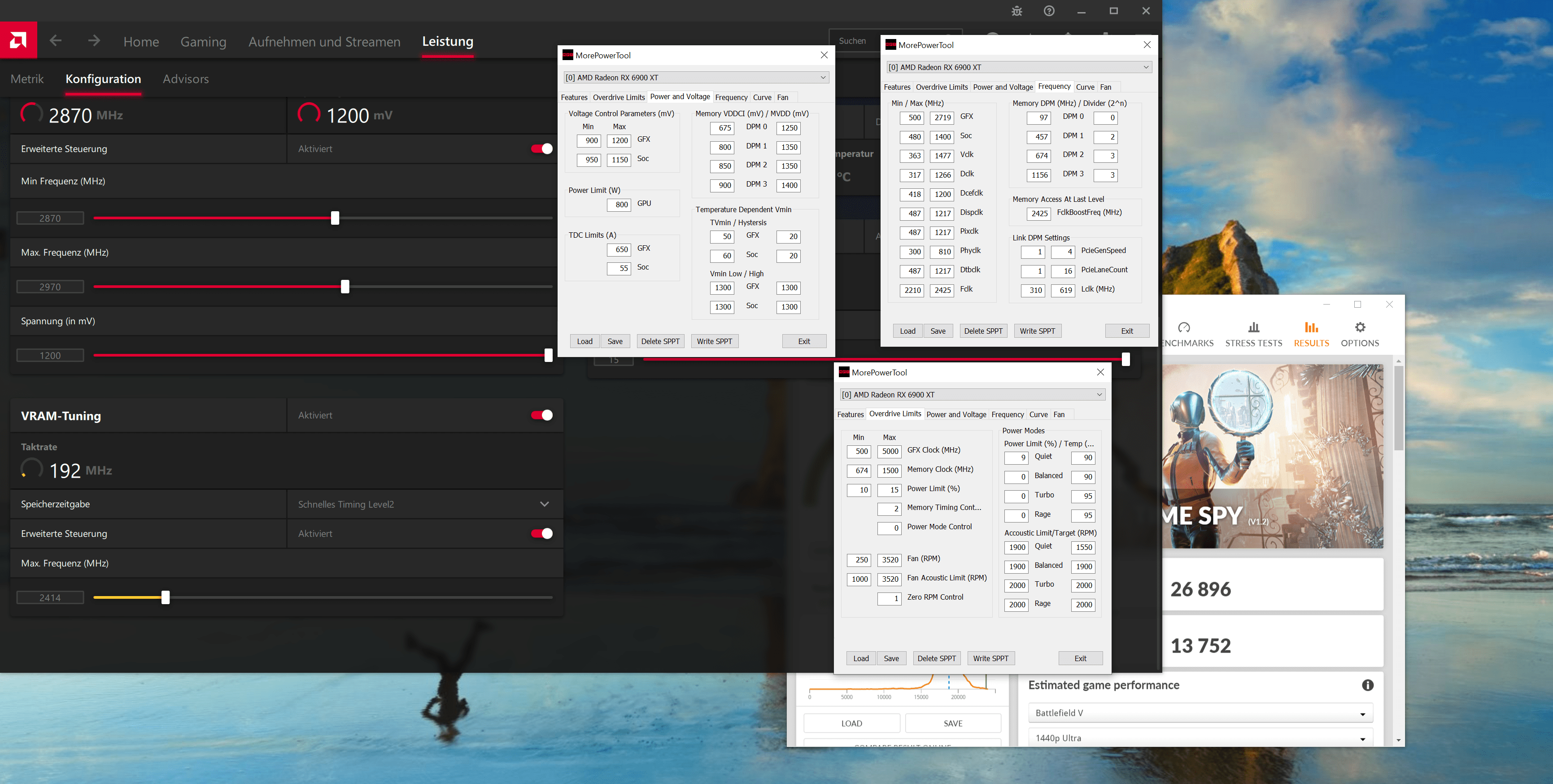Open GPU dropdown in Overdrive Limits window
1553x784 pixels.
(973, 395)
